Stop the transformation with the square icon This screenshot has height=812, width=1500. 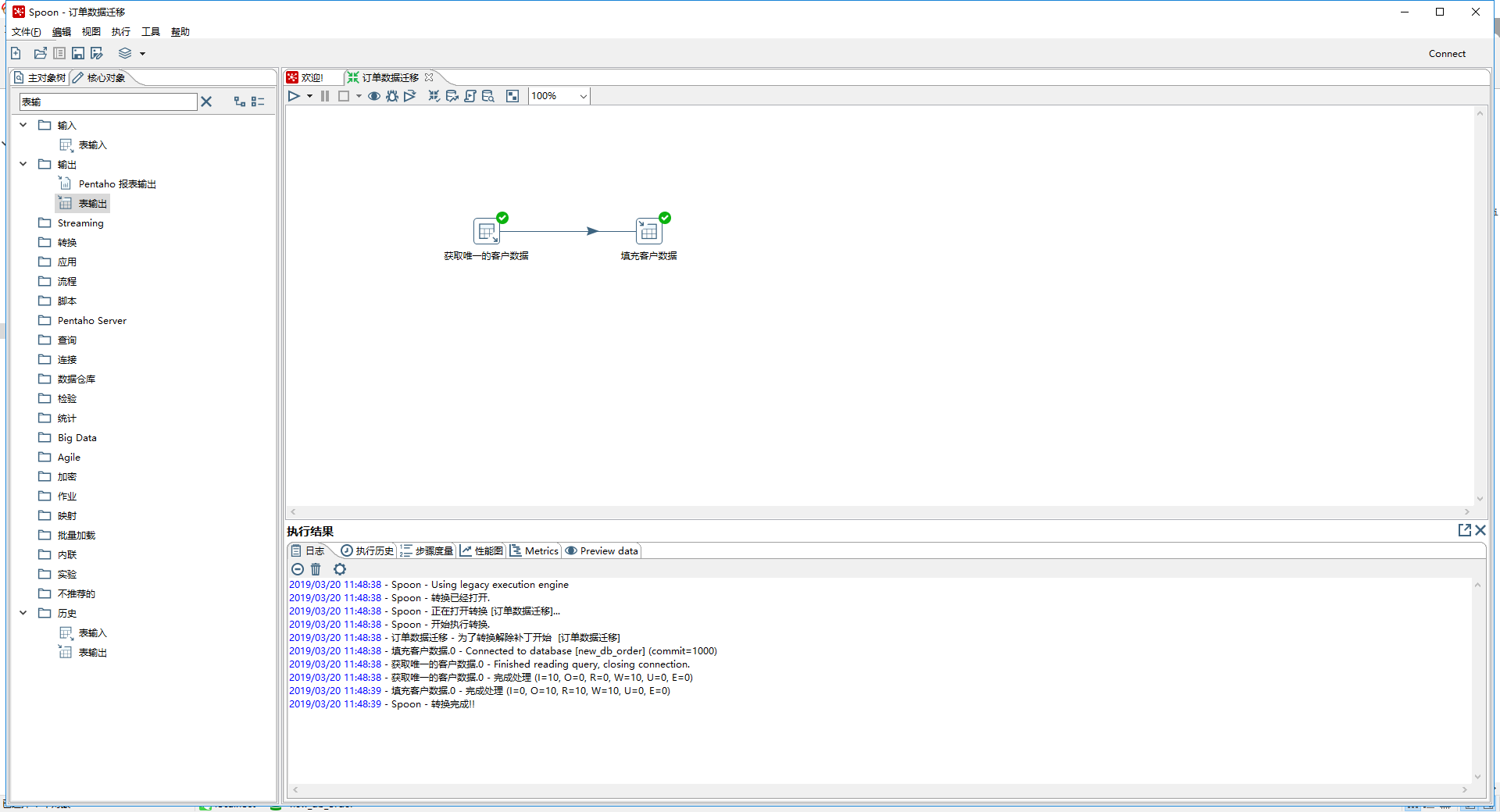pyautogui.click(x=343, y=96)
